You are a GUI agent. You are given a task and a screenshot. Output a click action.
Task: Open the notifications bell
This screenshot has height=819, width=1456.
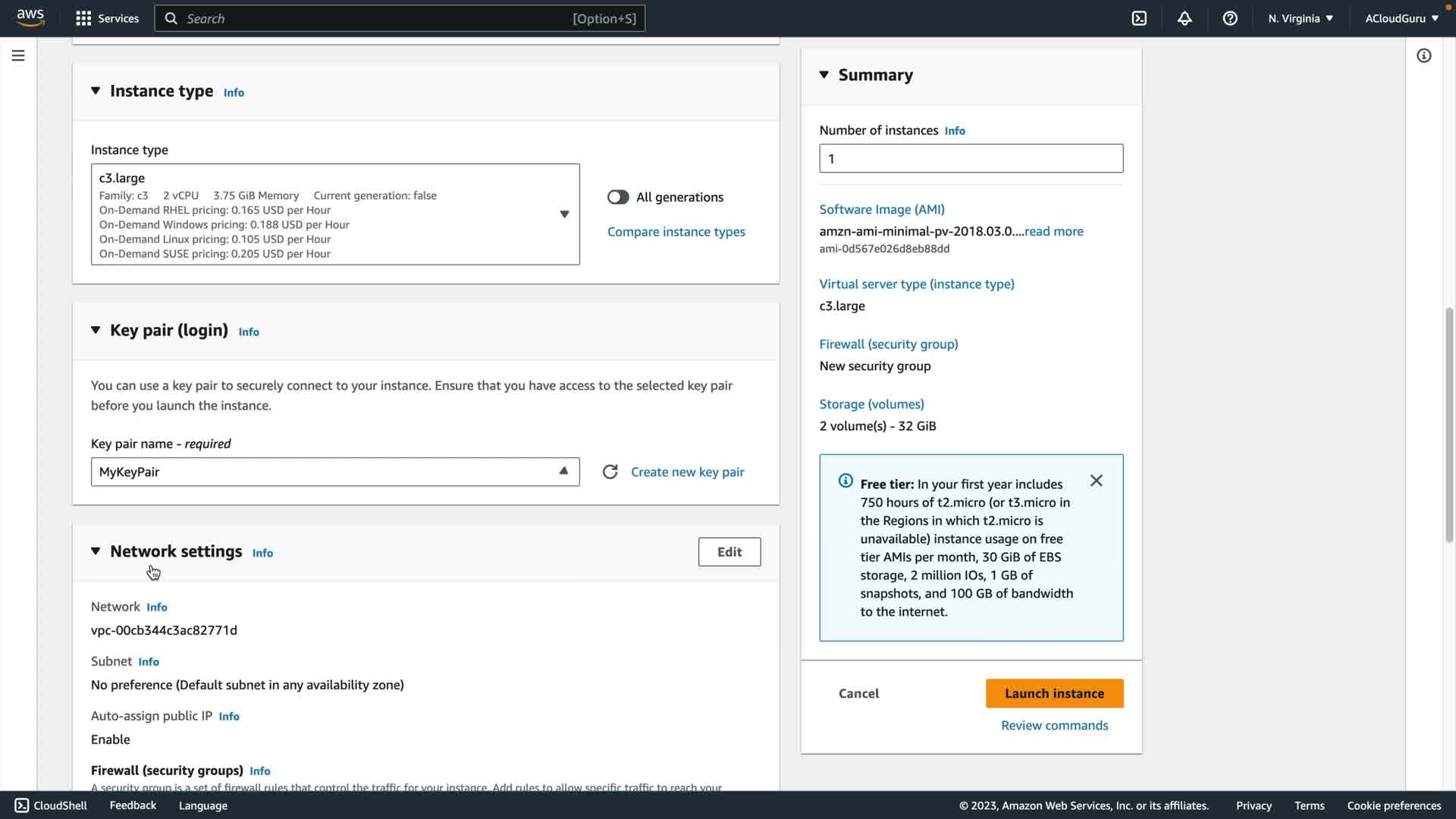tap(1185, 18)
